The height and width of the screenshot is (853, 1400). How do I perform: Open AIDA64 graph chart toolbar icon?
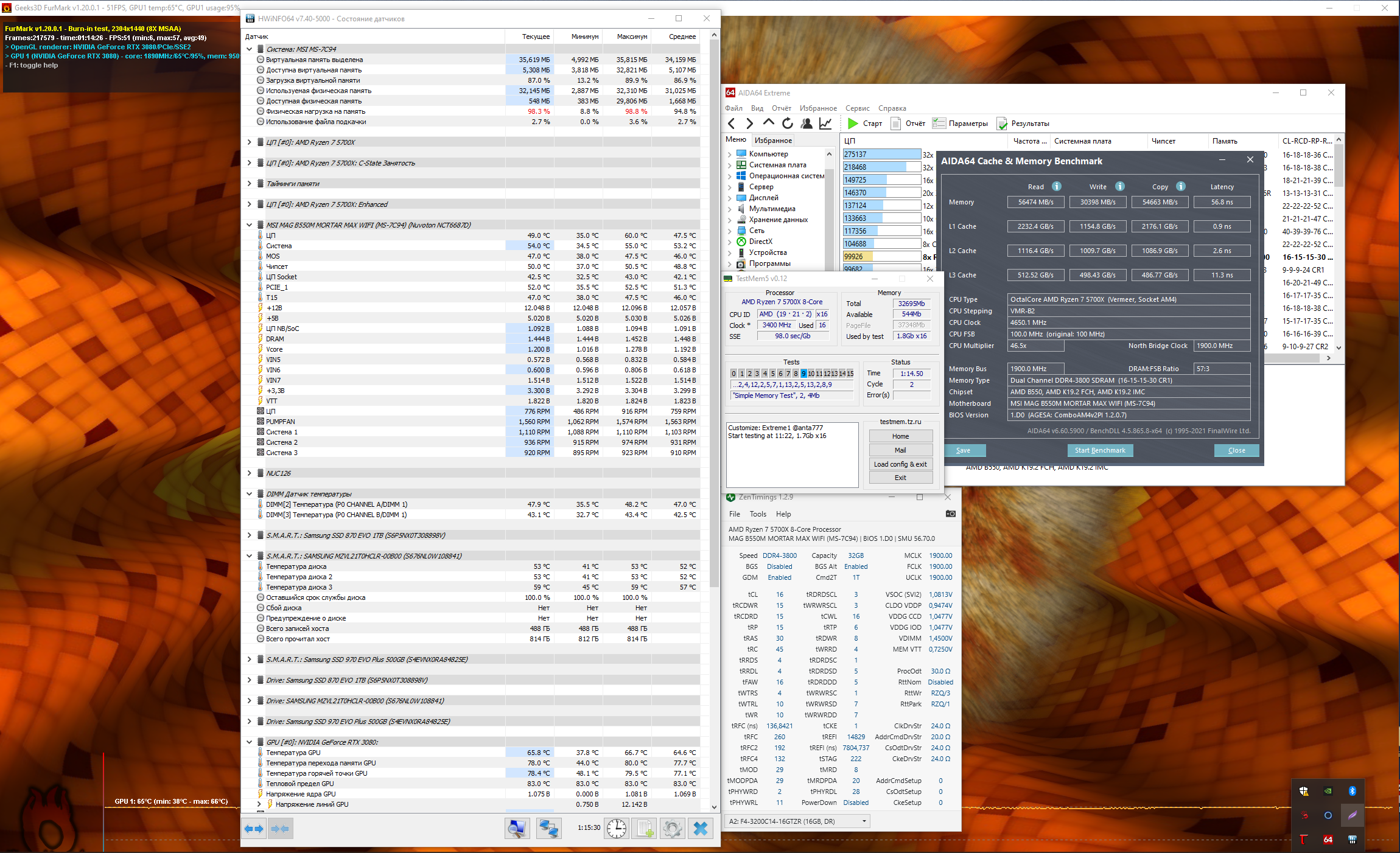[825, 124]
